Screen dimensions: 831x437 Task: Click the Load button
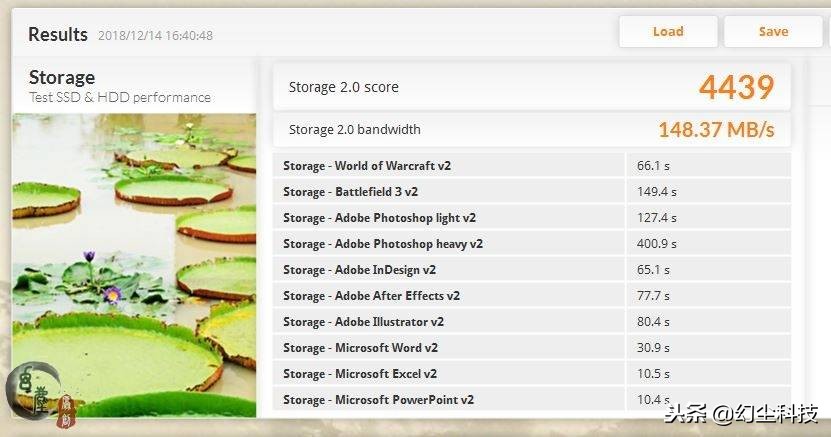[667, 32]
